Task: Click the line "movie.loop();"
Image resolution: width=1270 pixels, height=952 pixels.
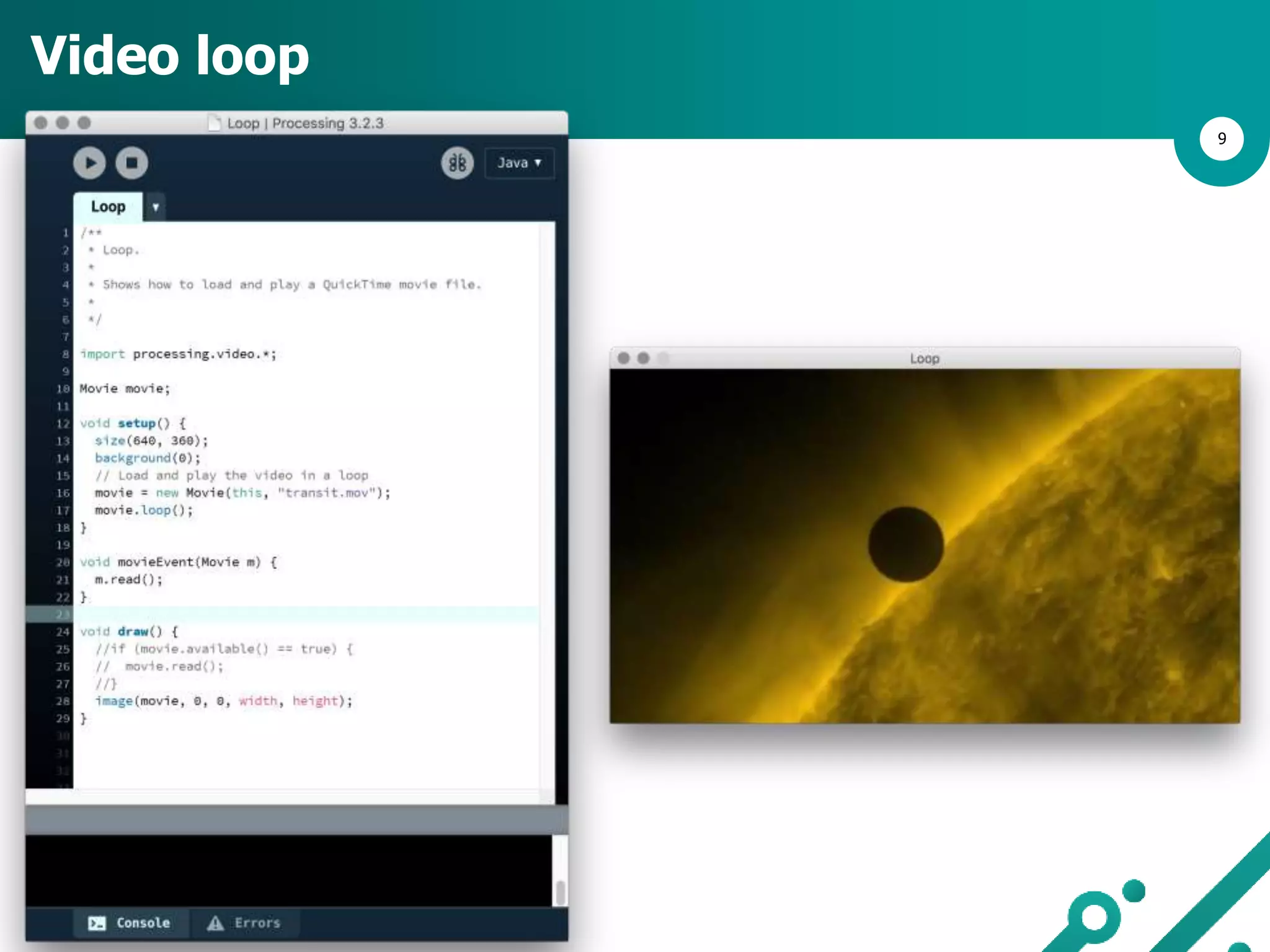Action: pos(144,510)
